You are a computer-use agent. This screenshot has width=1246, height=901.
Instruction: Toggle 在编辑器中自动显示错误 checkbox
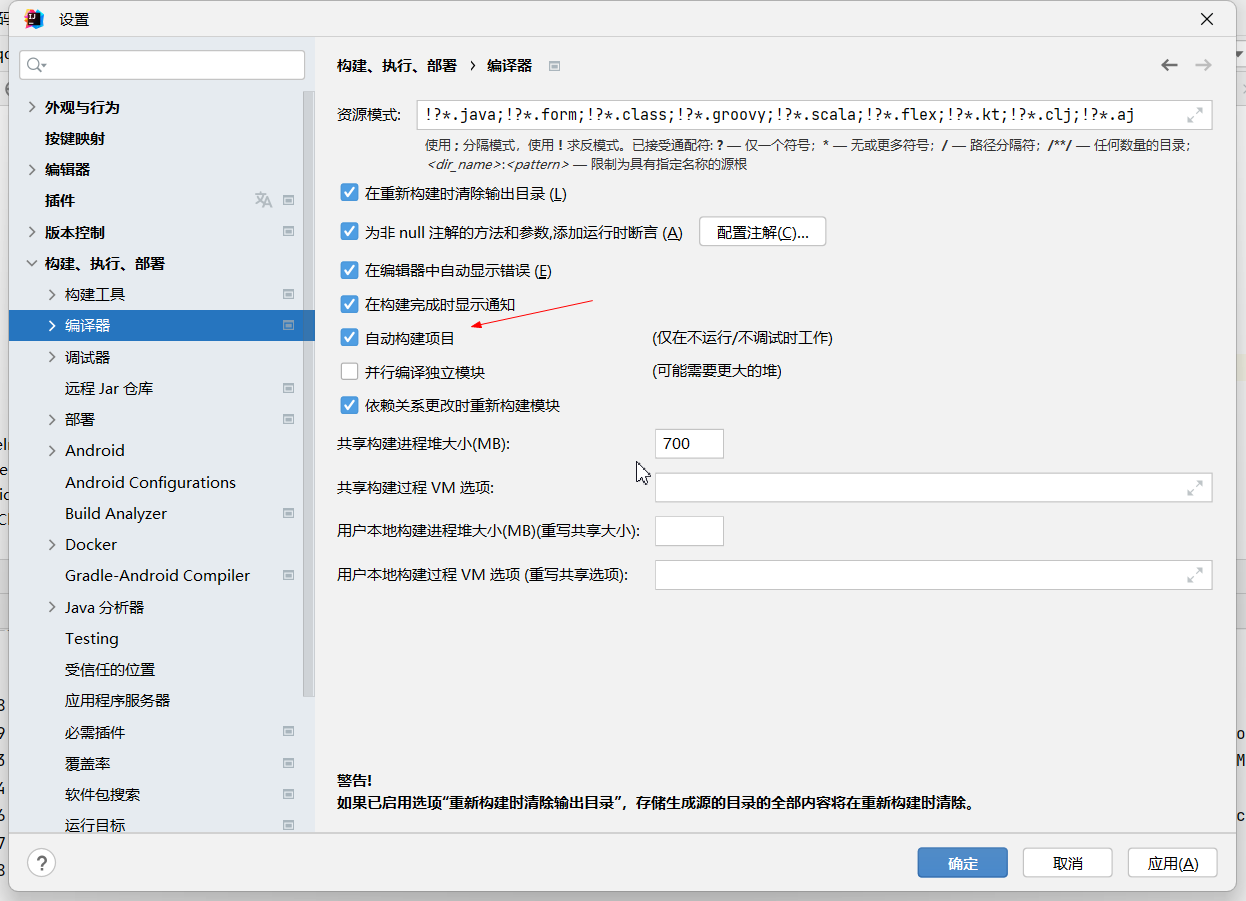point(349,270)
